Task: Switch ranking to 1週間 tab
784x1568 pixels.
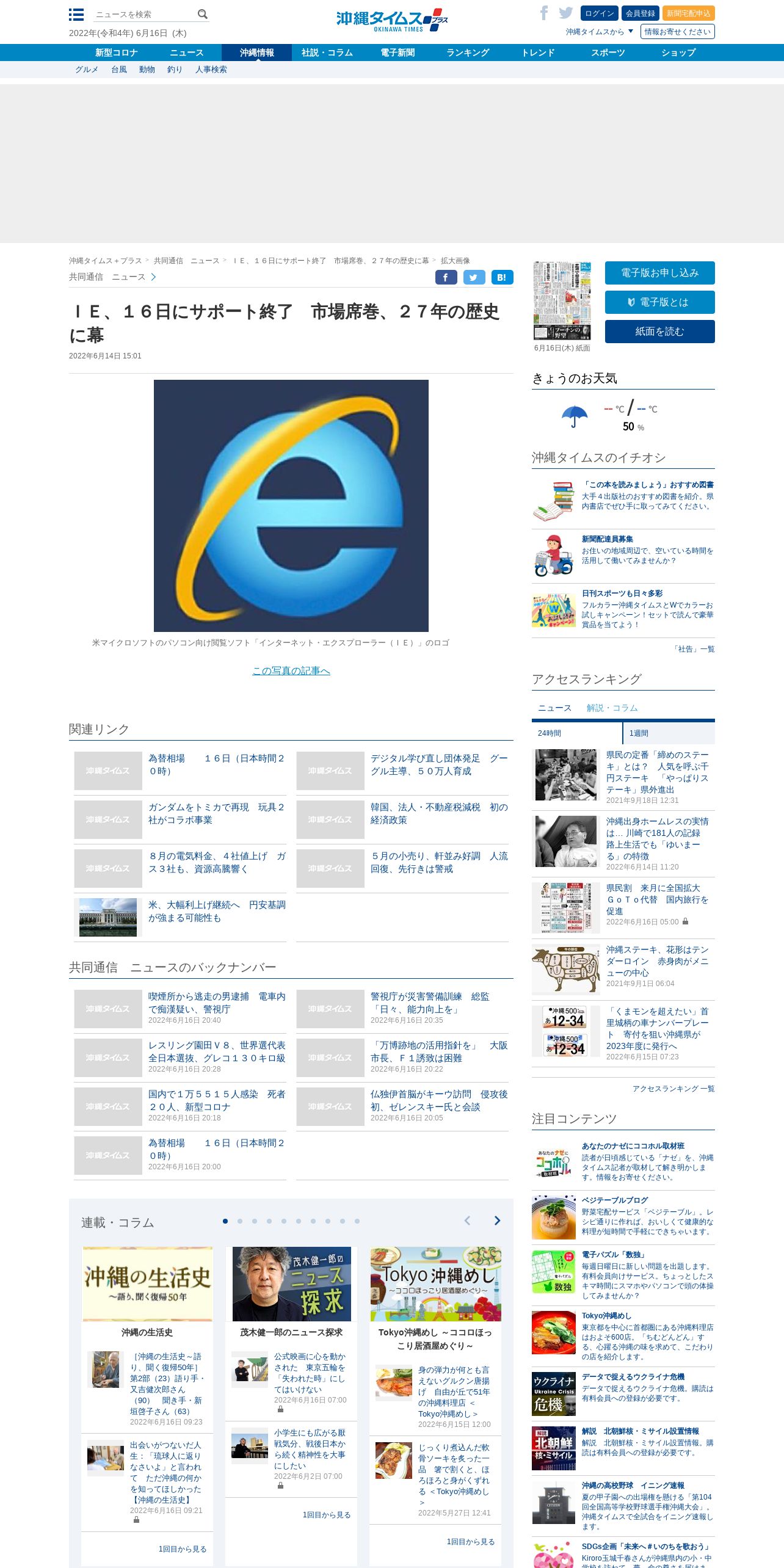Action: pyautogui.click(x=669, y=733)
